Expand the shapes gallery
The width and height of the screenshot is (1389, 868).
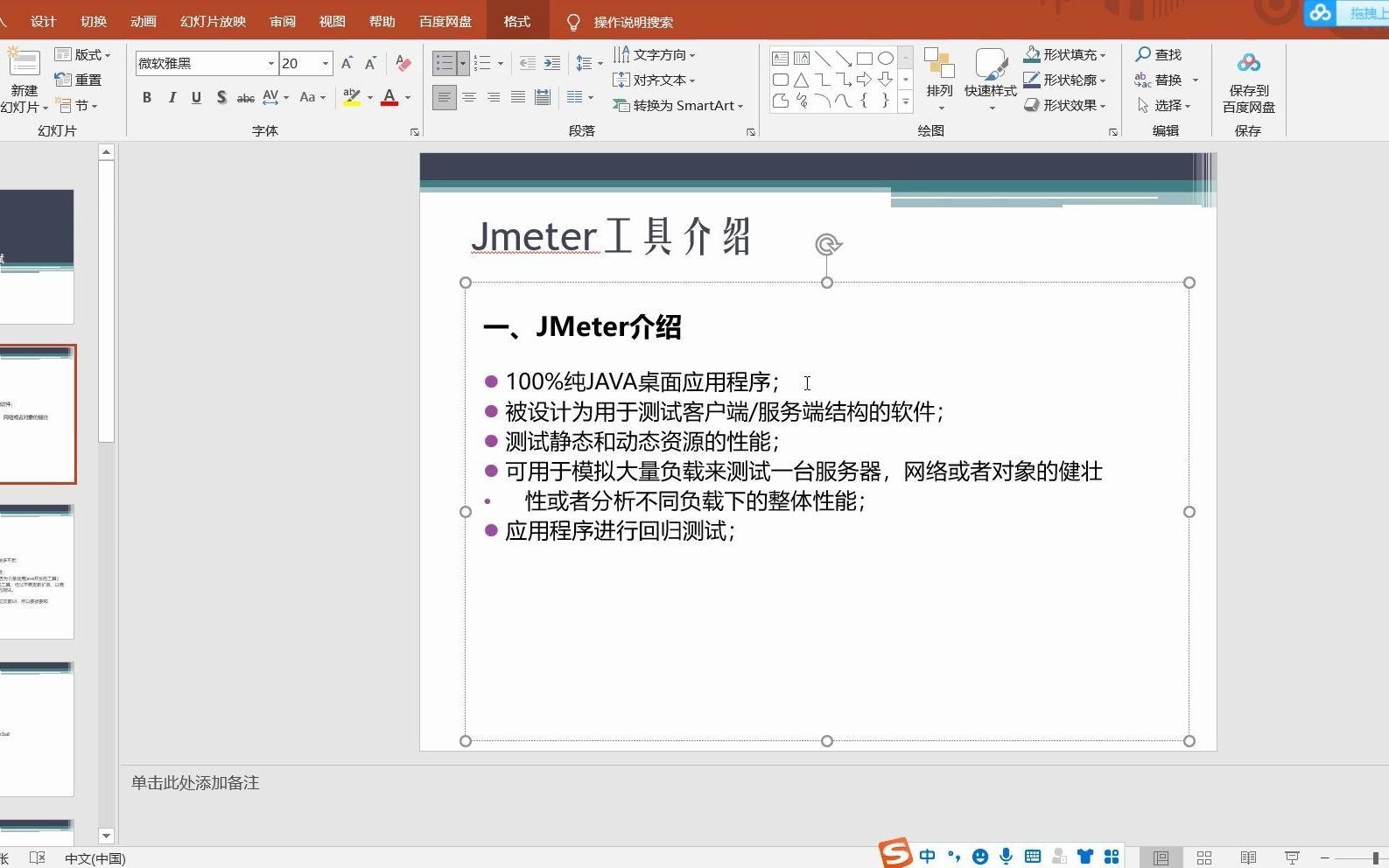click(x=906, y=102)
